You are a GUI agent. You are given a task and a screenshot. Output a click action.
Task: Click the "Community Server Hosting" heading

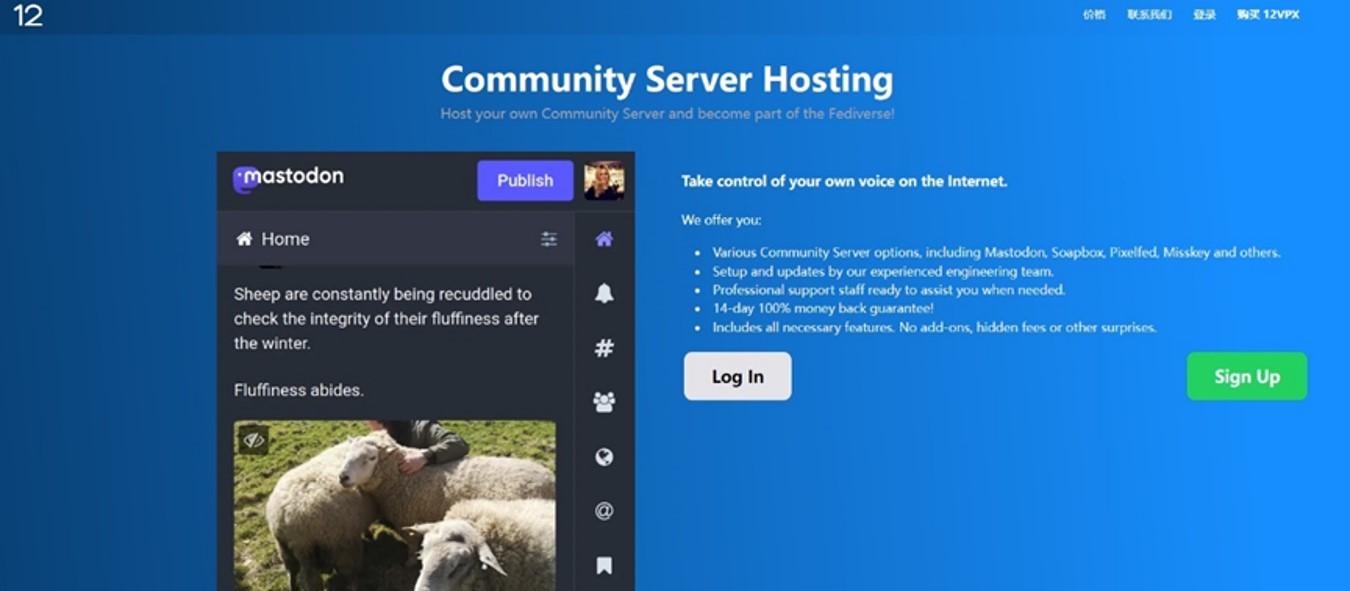pos(667,79)
